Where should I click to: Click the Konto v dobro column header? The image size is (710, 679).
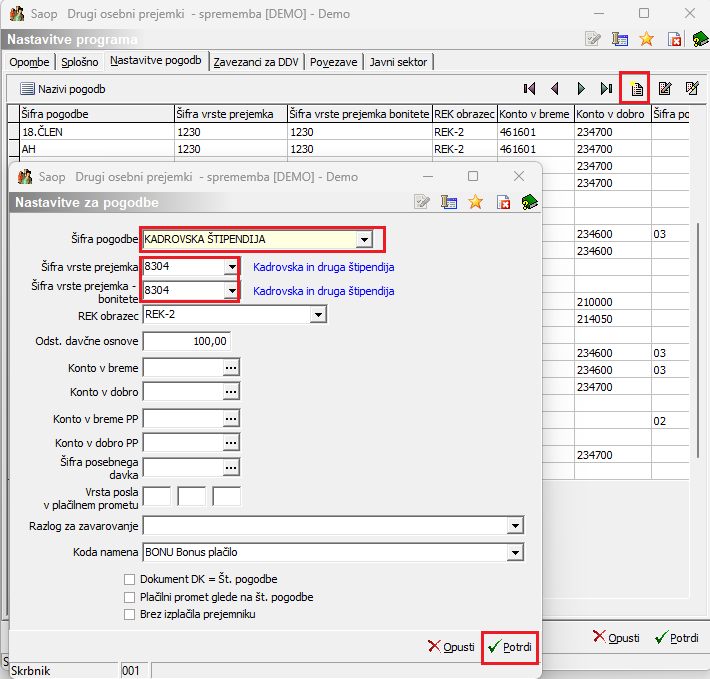coord(612,114)
